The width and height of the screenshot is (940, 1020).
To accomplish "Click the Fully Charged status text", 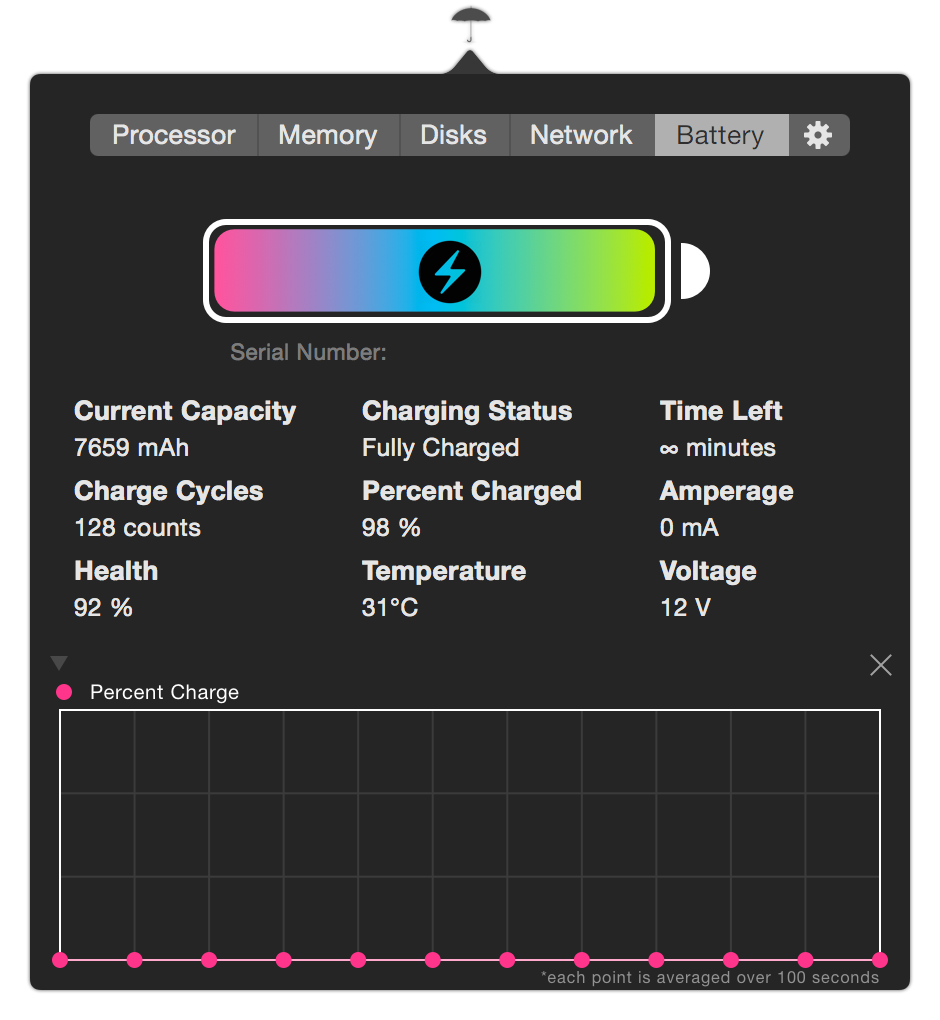I will click(440, 448).
